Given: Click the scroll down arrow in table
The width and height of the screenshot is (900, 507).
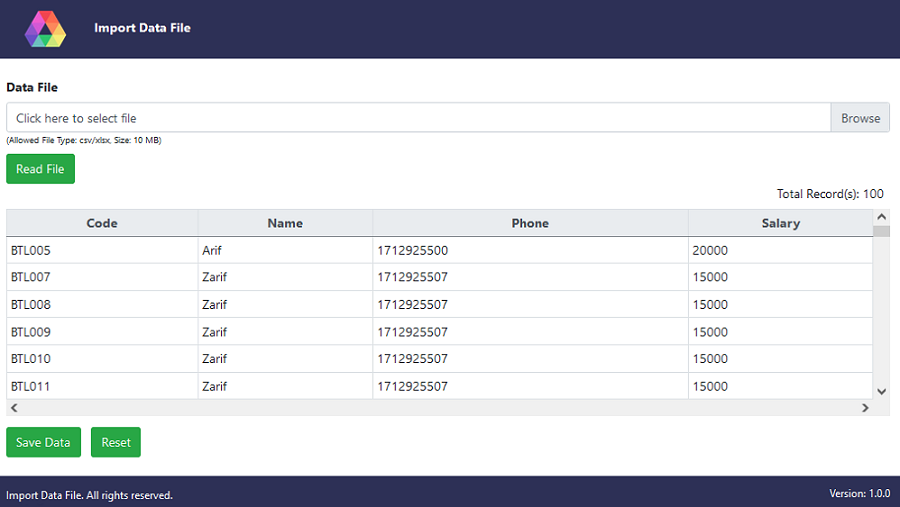Looking at the screenshot, I should [x=881, y=391].
